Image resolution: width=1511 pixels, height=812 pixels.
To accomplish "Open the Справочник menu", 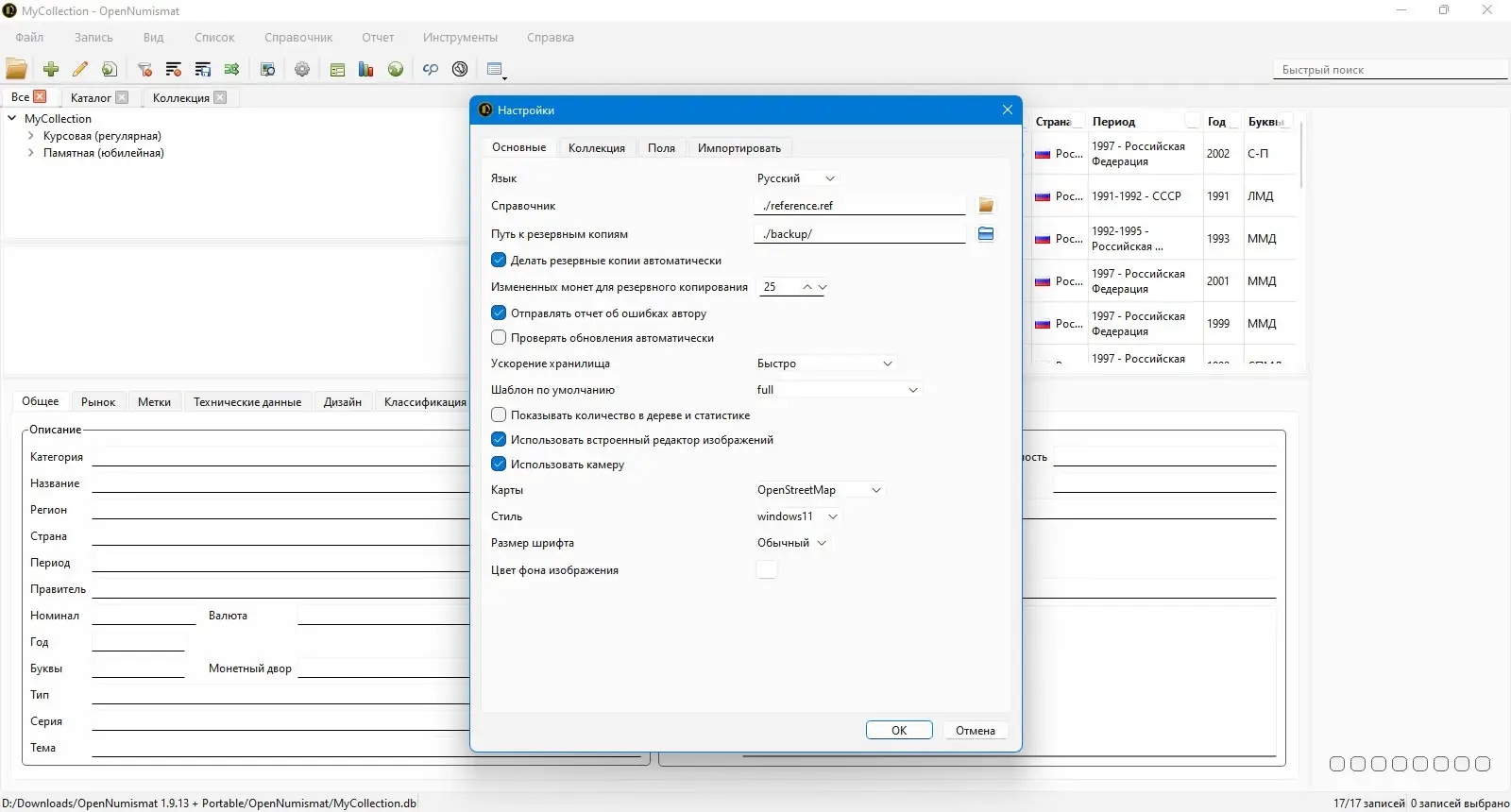I will click(298, 37).
